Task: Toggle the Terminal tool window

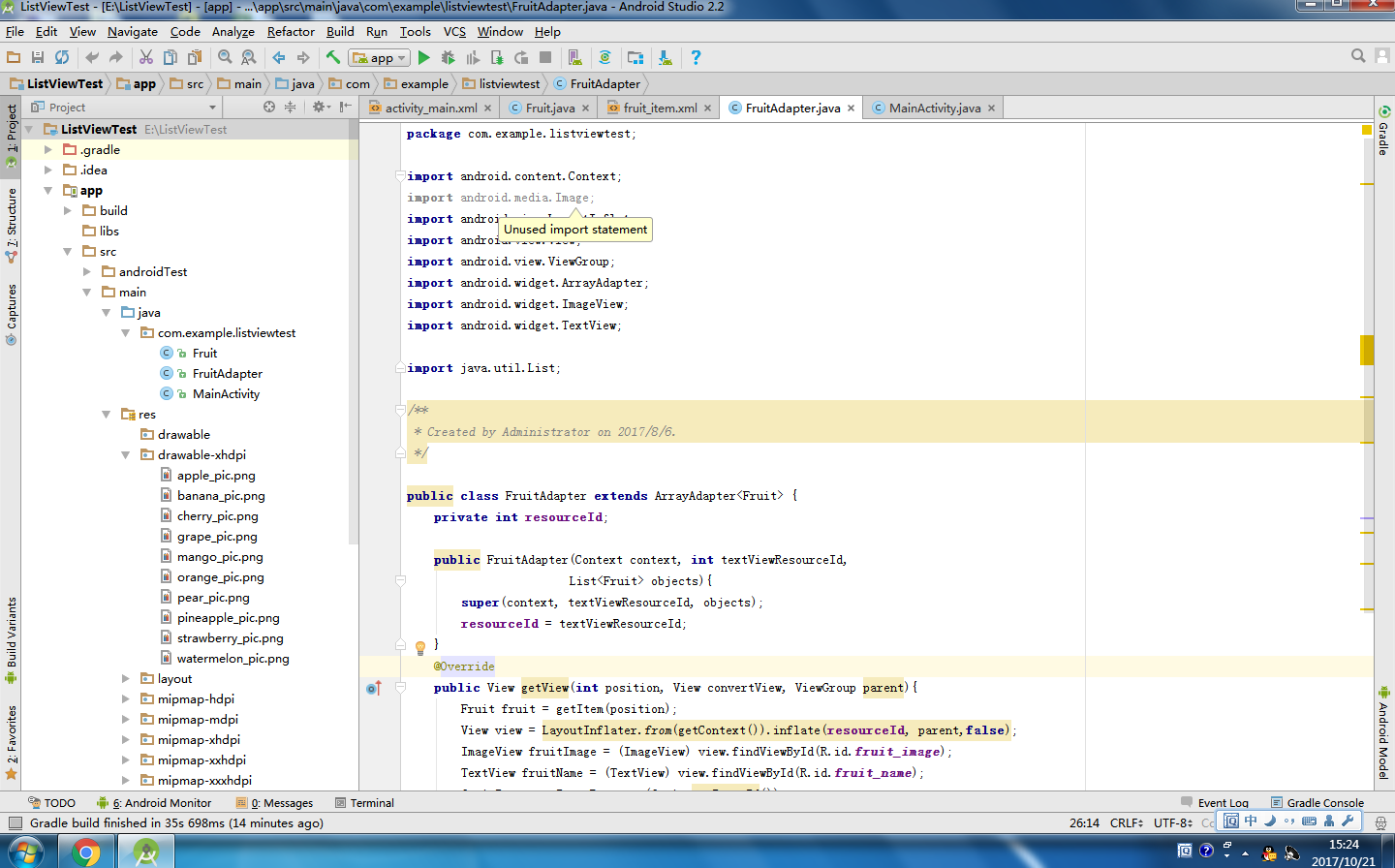Action: pos(364,803)
